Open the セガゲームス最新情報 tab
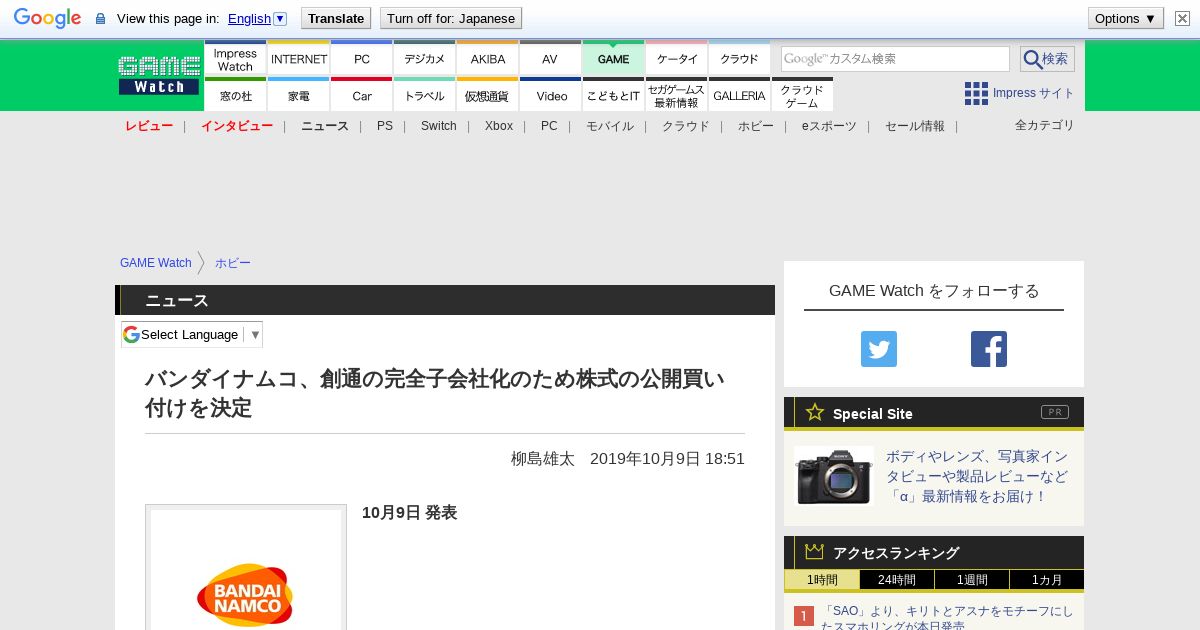The height and width of the screenshot is (630, 1200). click(677, 95)
